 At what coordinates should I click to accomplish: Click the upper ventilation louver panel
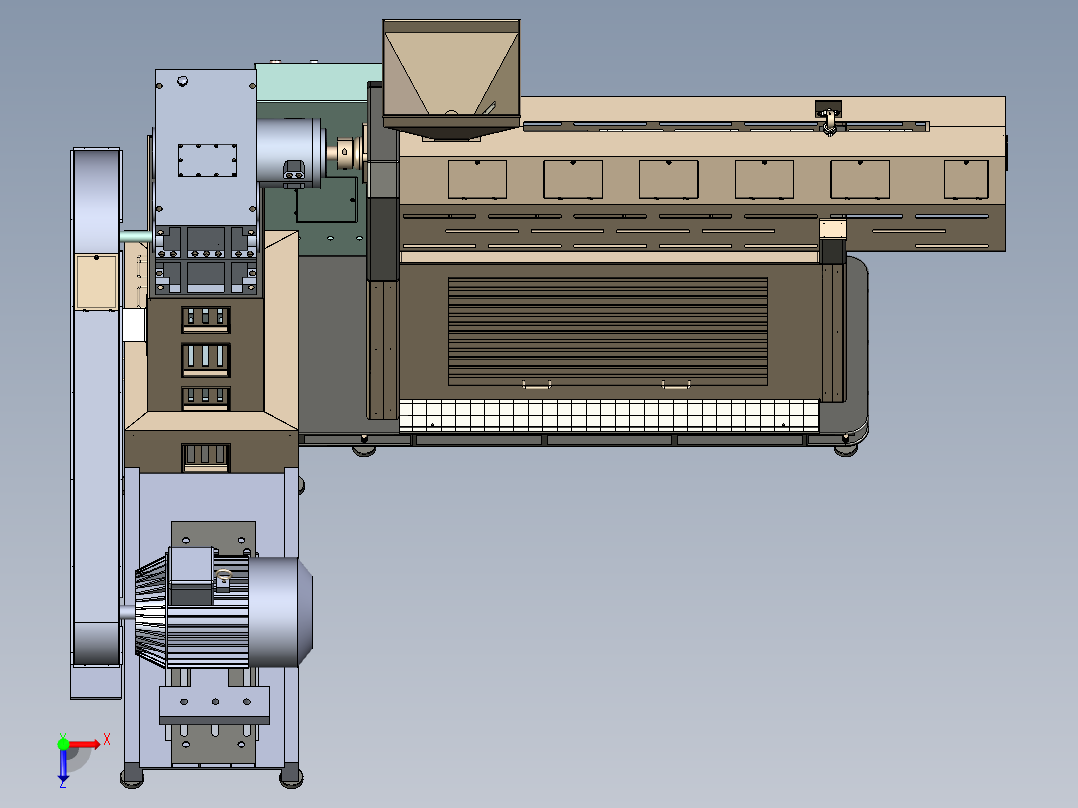pyautogui.click(x=206, y=318)
